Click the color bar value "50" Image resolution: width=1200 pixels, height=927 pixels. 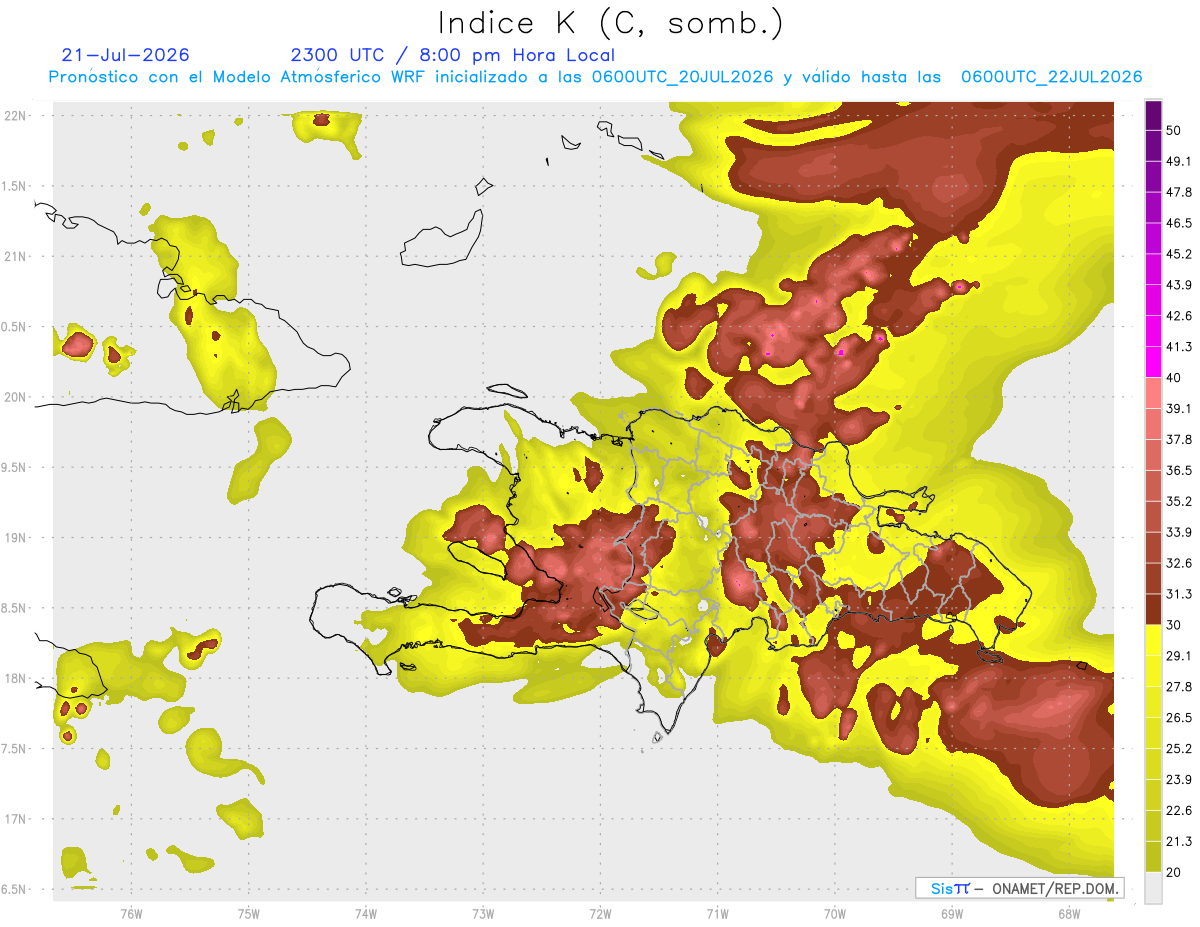[1174, 130]
